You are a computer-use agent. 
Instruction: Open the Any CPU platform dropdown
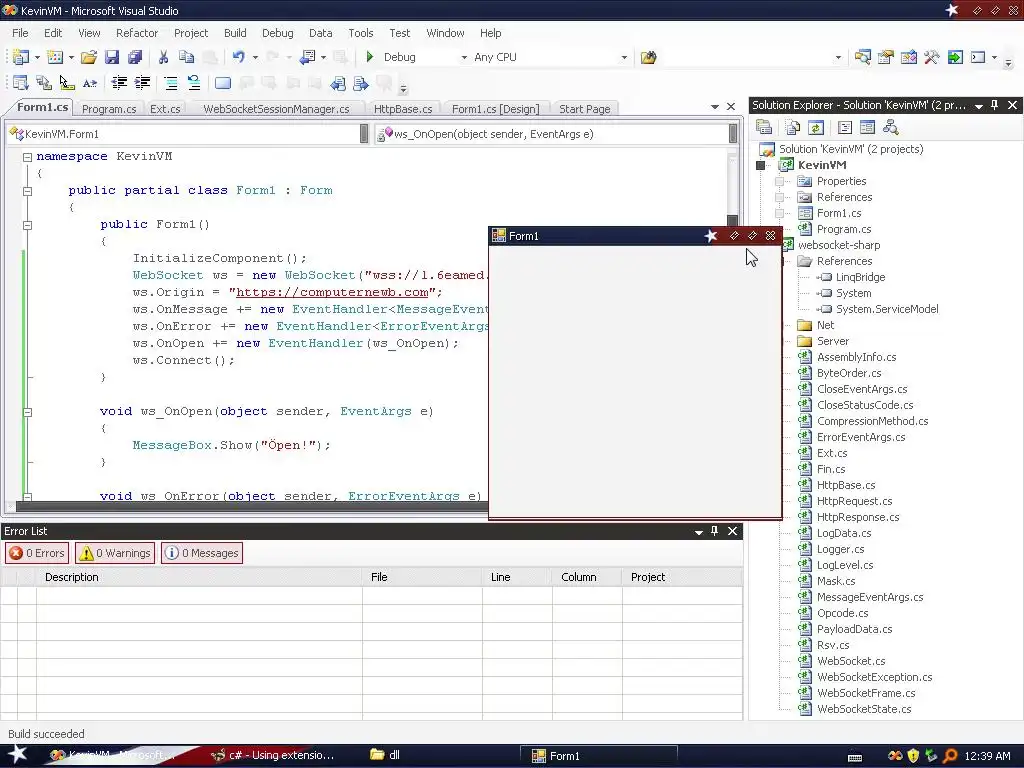point(624,57)
